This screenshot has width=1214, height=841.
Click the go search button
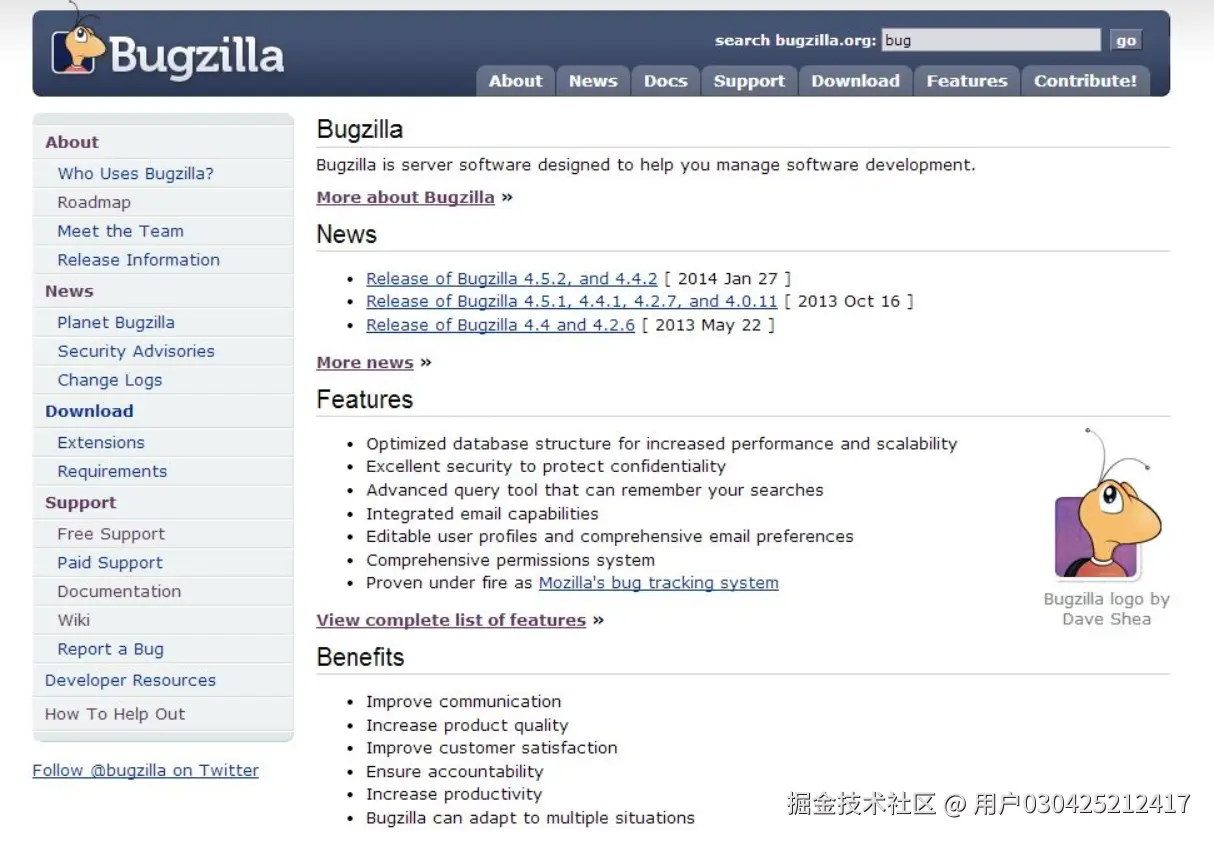1126,40
